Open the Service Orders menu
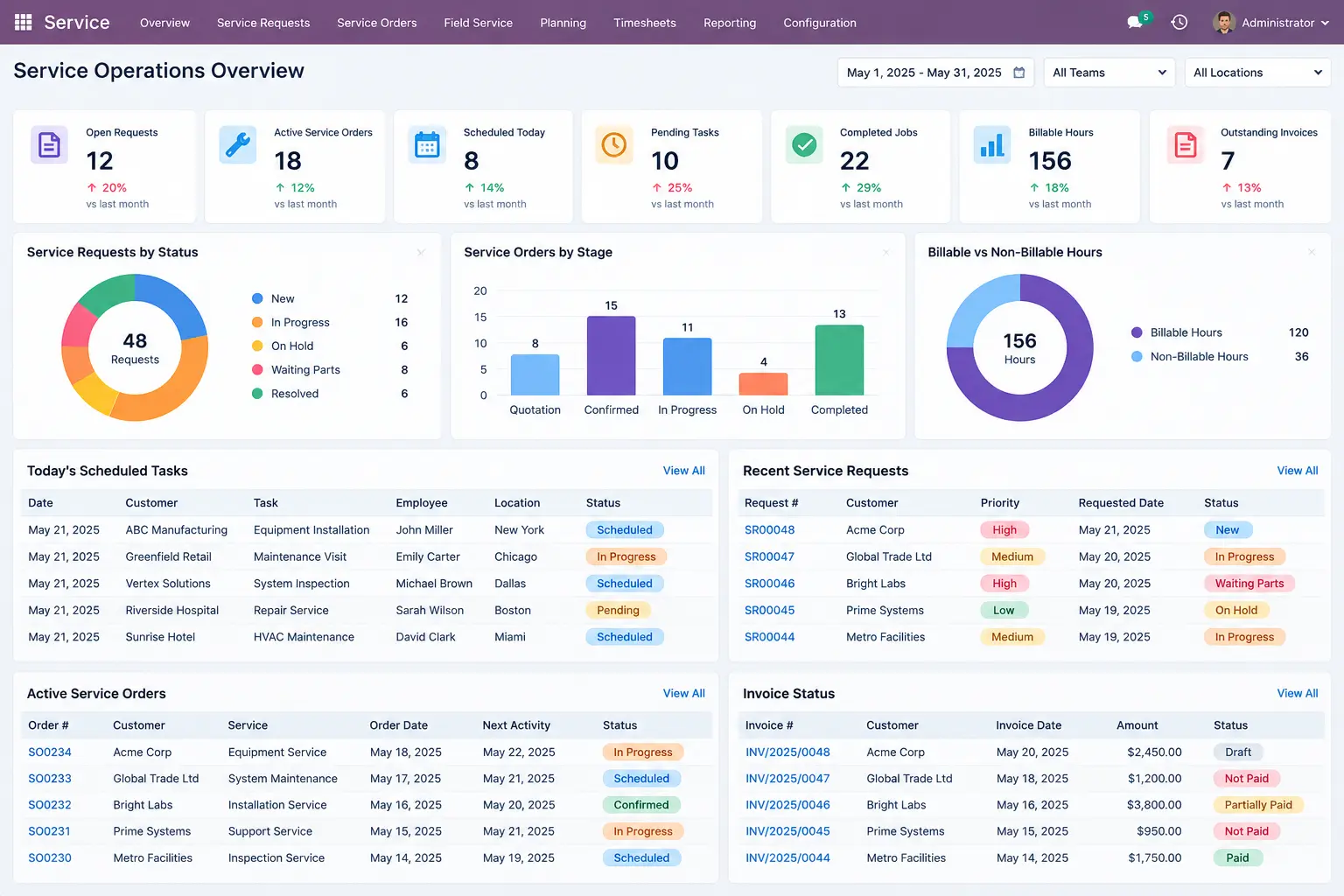 tap(377, 23)
